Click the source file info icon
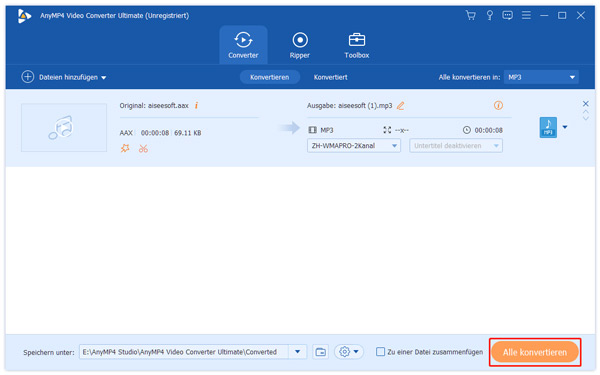Screen dimensions: 600x375 [x=196, y=105]
